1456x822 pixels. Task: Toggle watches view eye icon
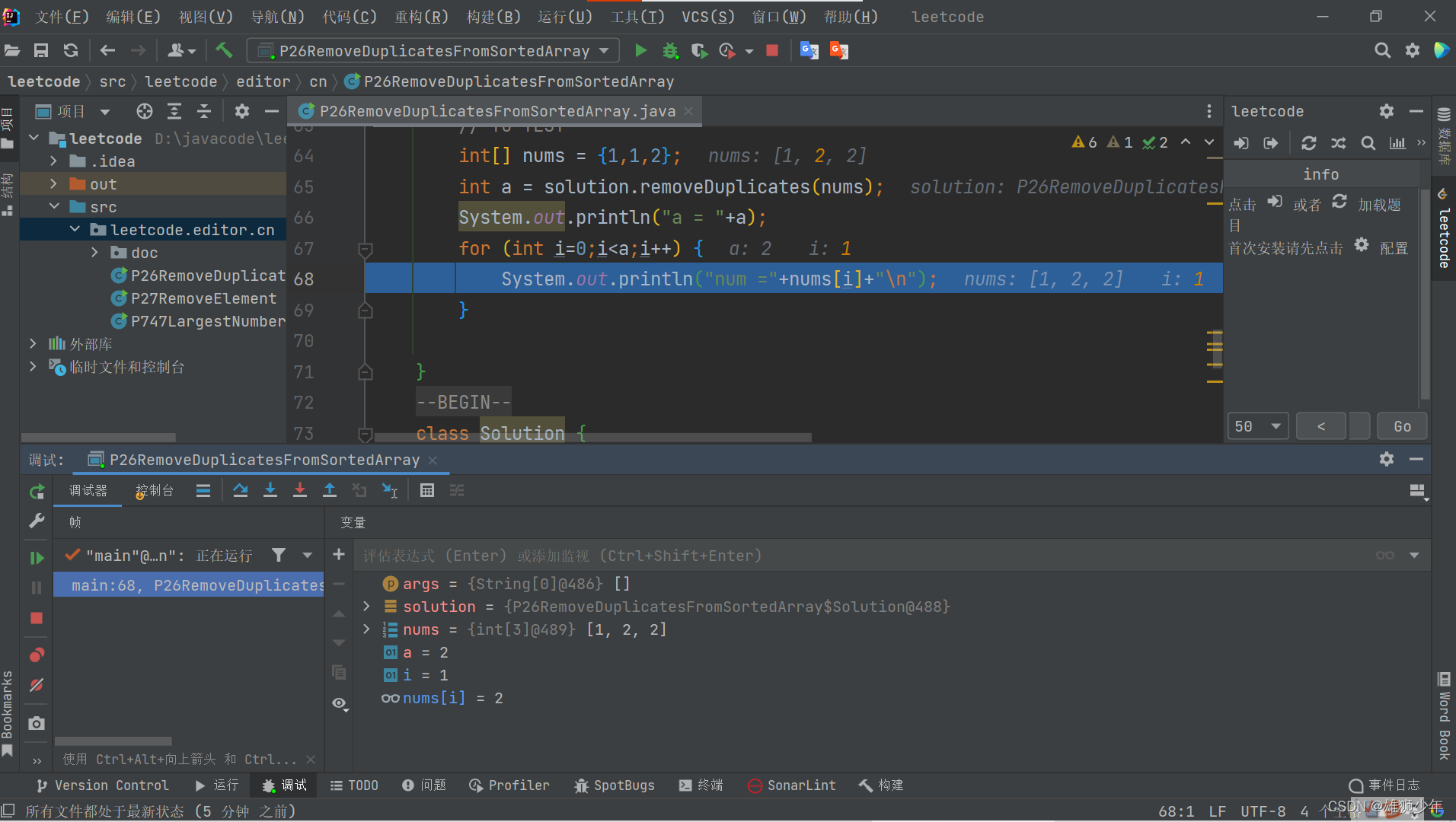click(x=340, y=703)
